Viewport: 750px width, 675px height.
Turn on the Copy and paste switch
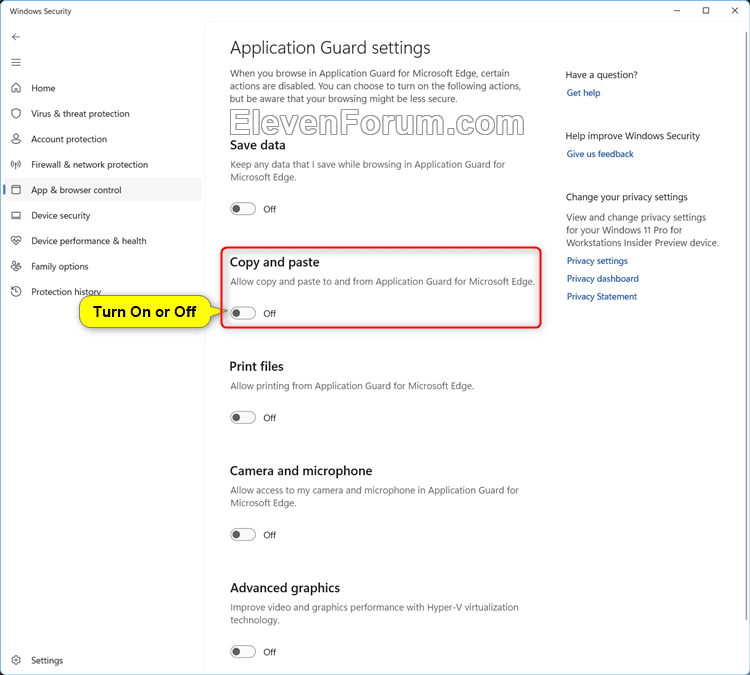(x=243, y=313)
